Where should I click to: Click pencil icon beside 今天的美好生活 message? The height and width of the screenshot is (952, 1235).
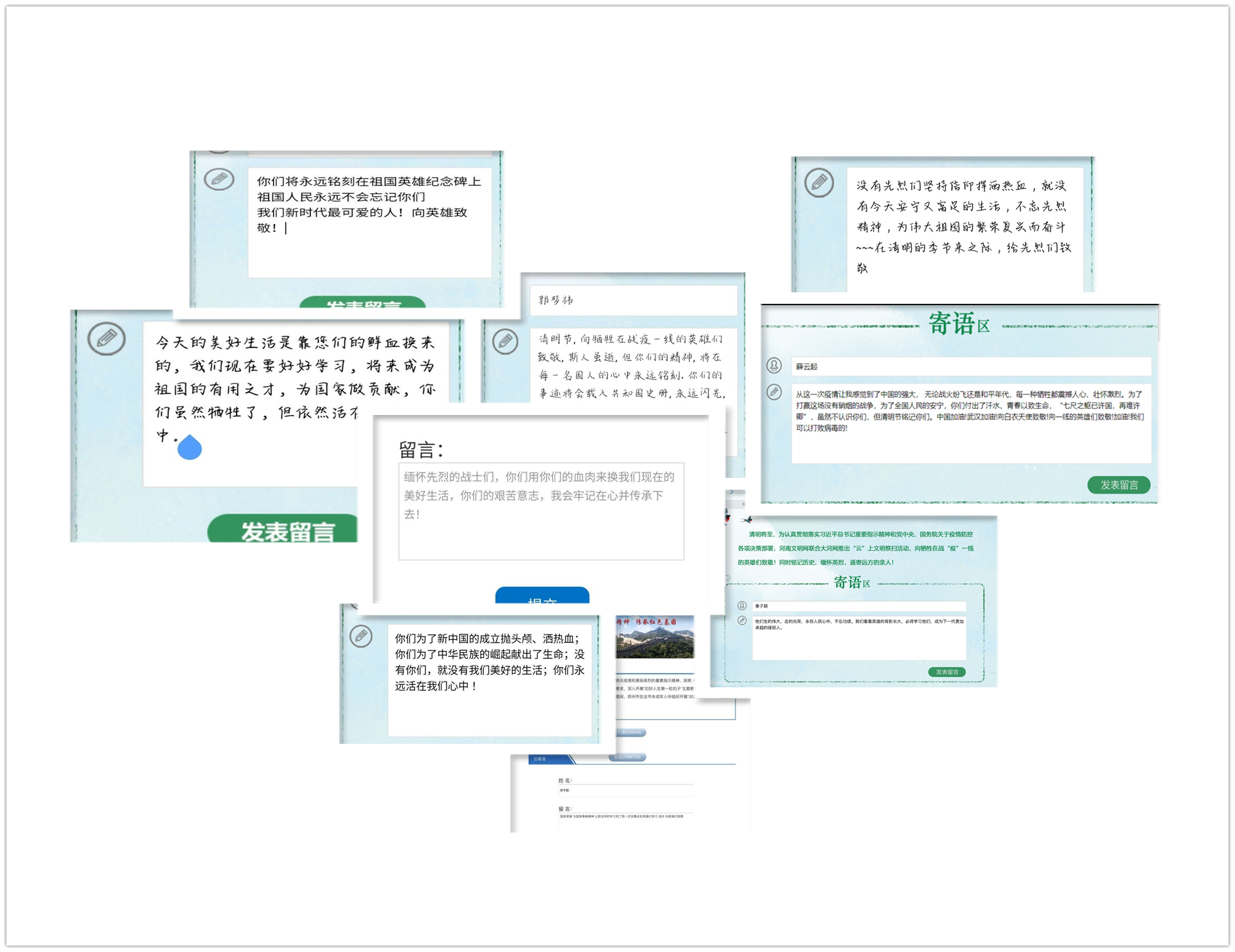pyautogui.click(x=107, y=339)
